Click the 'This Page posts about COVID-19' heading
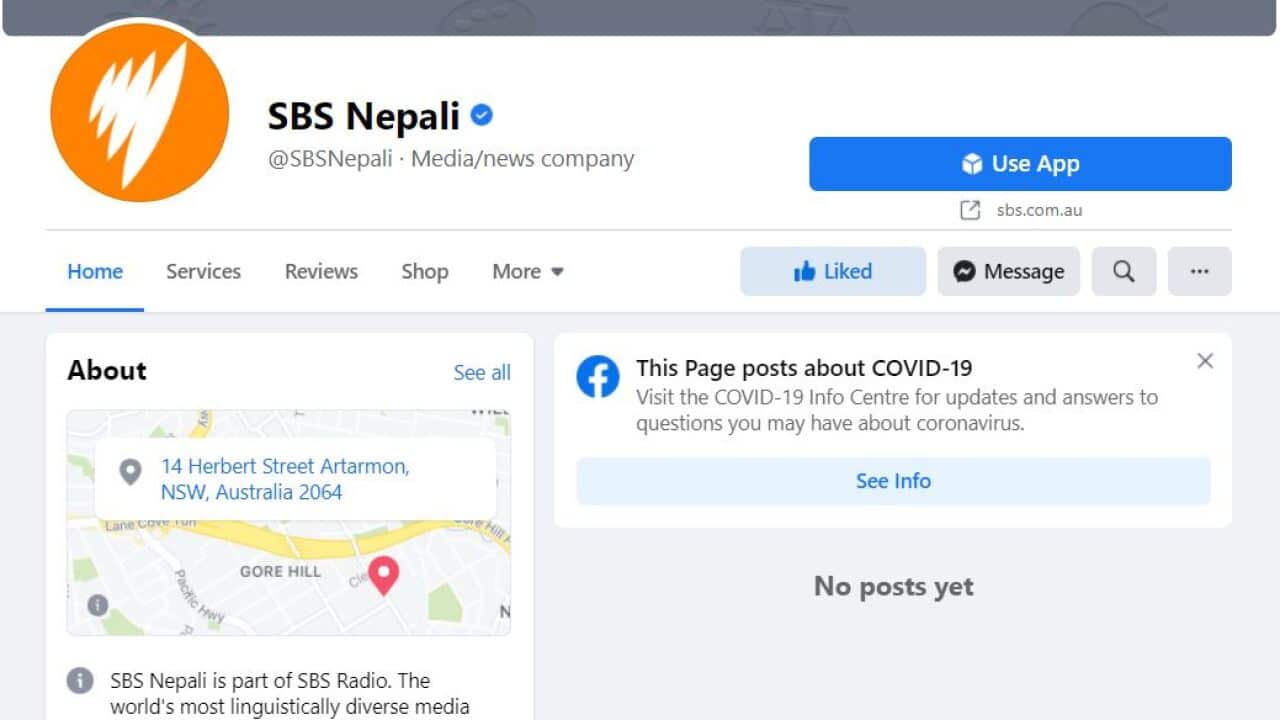Viewport: 1280px width, 720px height. pos(804,368)
